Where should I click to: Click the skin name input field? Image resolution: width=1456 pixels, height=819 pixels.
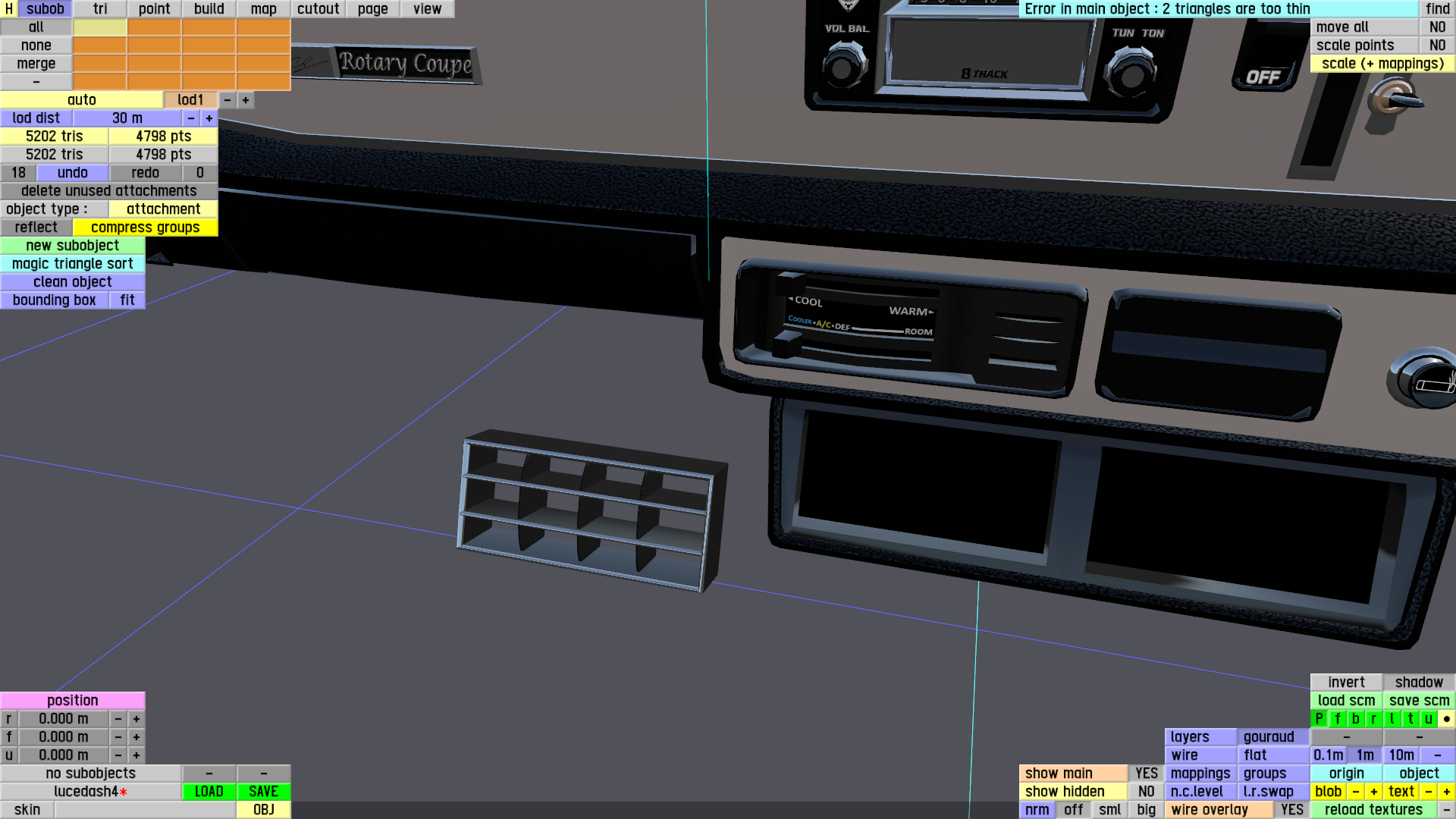(x=144, y=810)
